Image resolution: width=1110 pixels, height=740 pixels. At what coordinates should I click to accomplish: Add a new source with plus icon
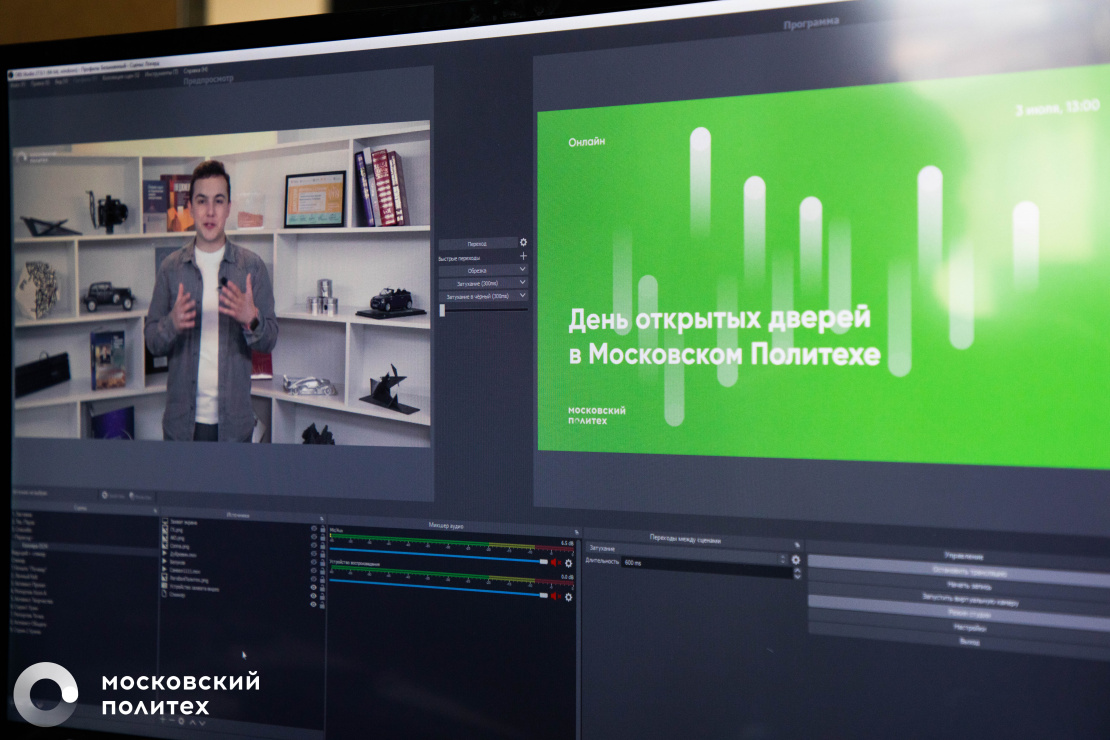coord(162,720)
